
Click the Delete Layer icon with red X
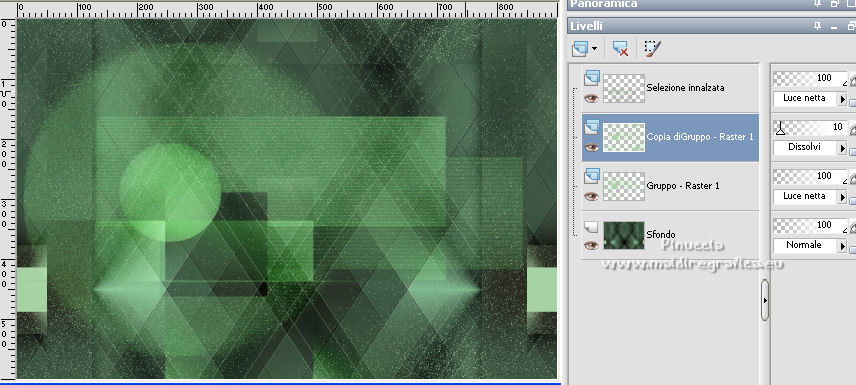click(x=621, y=49)
